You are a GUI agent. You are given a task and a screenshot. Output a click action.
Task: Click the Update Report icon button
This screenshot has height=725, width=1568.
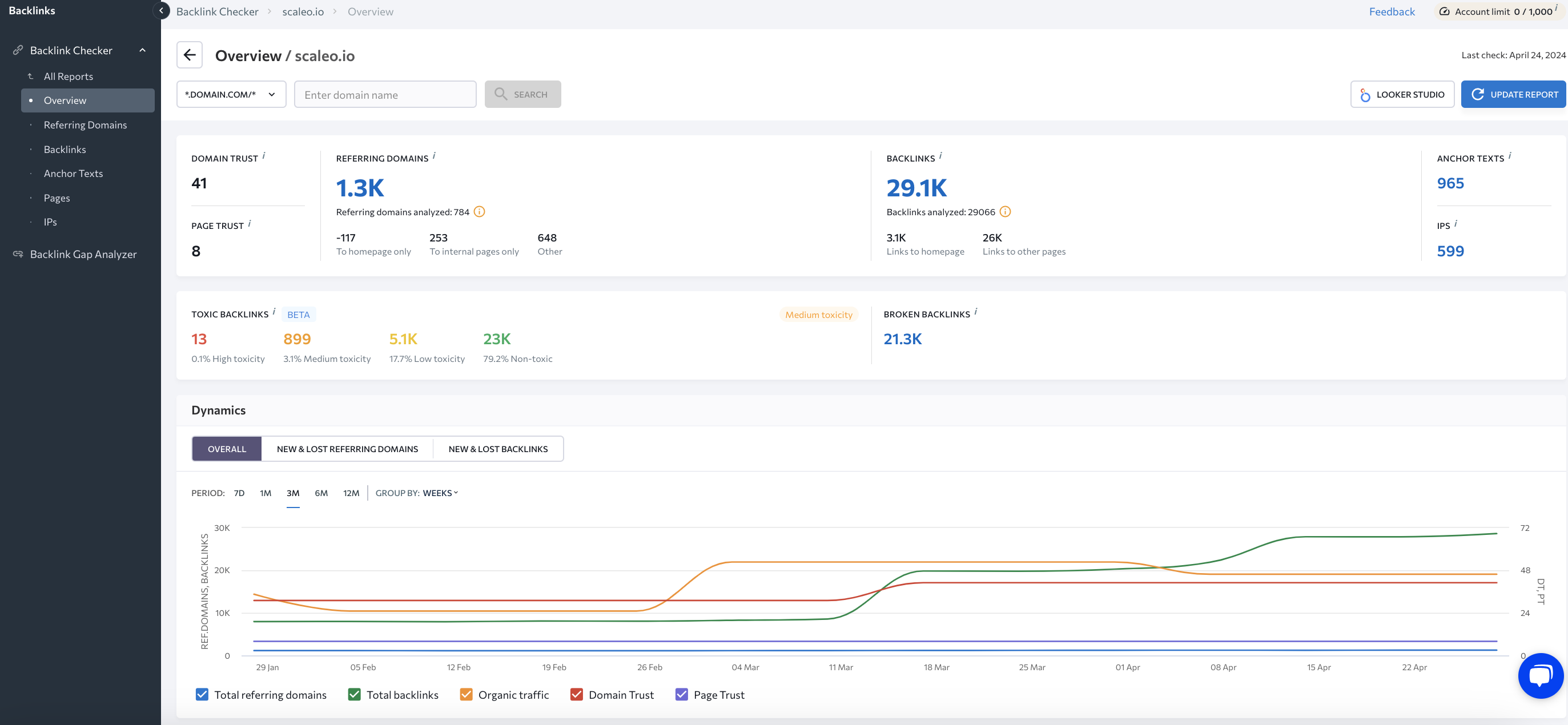1477,94
